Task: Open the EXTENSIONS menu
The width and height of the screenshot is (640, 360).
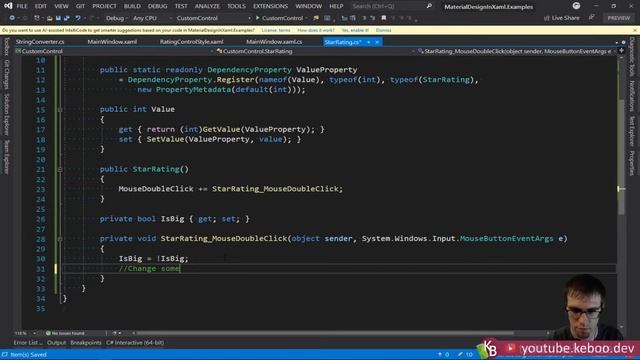Action: click(271, 6)
